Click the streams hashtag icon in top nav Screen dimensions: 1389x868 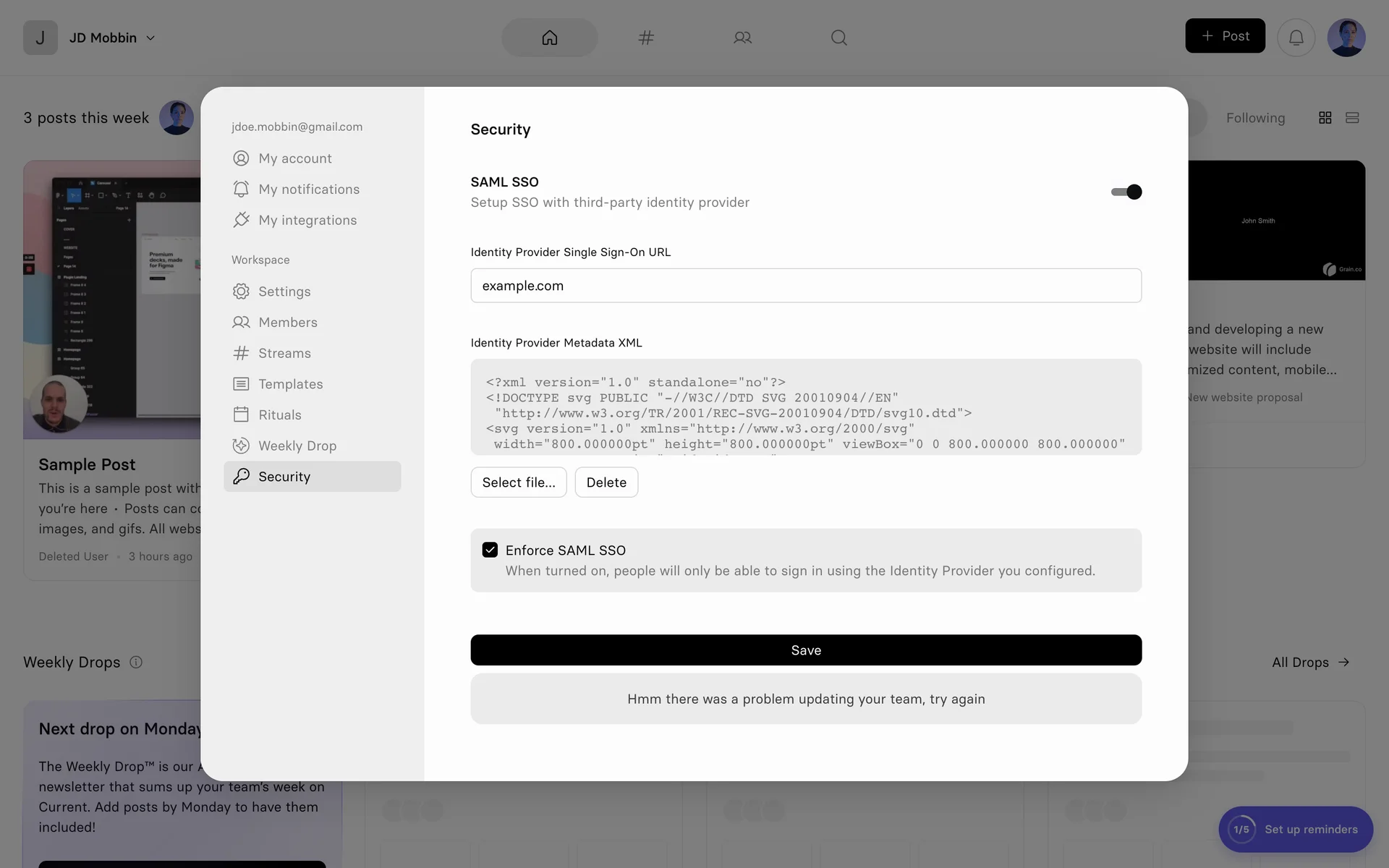[x=646, y=38]
